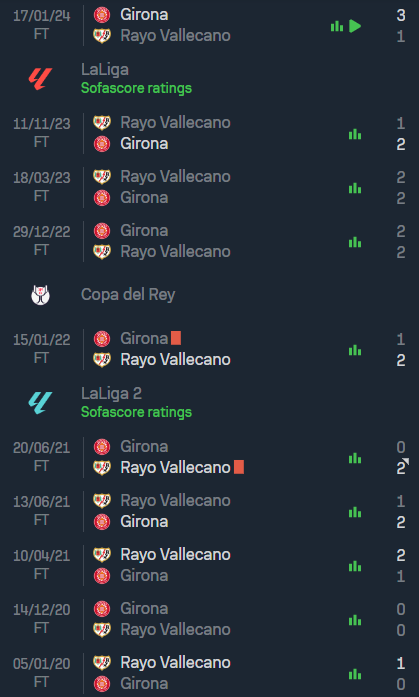Screen dimensions: 419x697
Task: Click Rayo Vallecano crest in 10/04/21 match
Action: click(102, 554)
